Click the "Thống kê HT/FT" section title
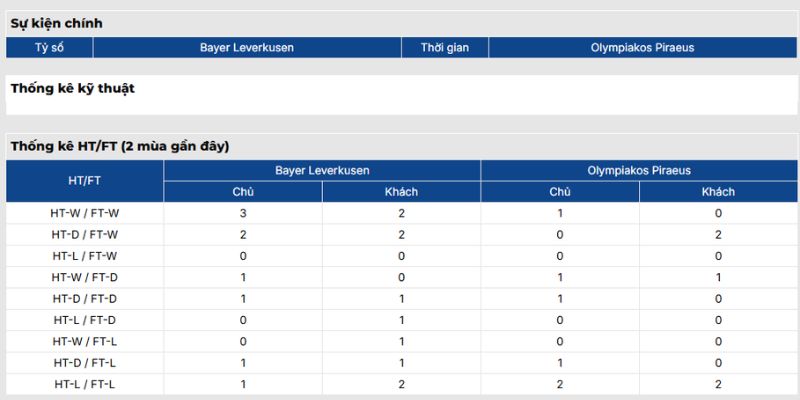The width and height of the screenshot is (800, 400). pyautogui.click(x=120, y=146)
